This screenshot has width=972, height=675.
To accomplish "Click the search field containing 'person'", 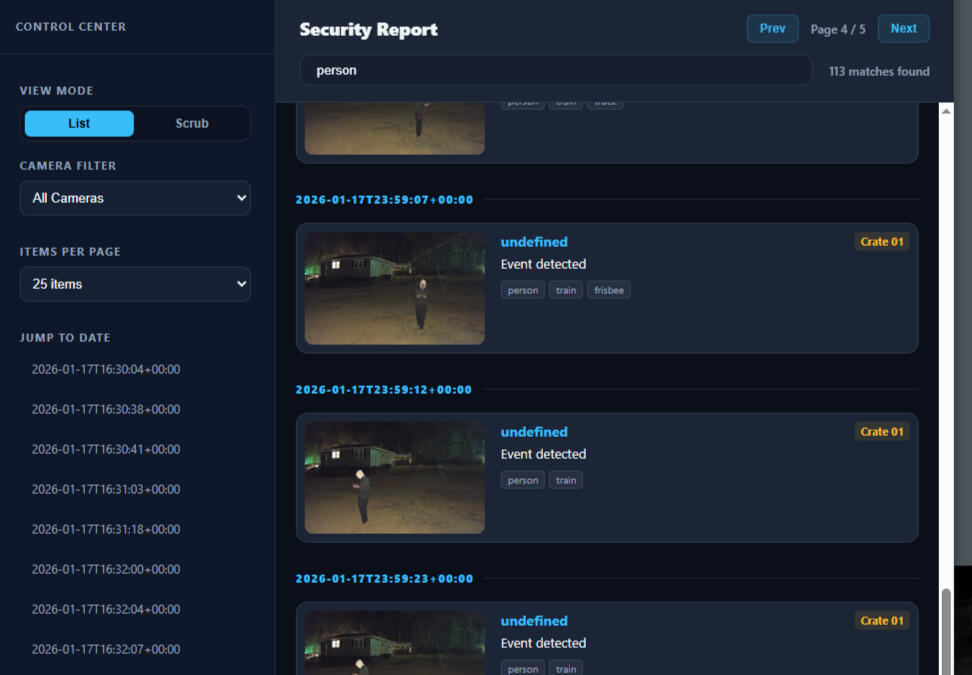I will 556,71.
